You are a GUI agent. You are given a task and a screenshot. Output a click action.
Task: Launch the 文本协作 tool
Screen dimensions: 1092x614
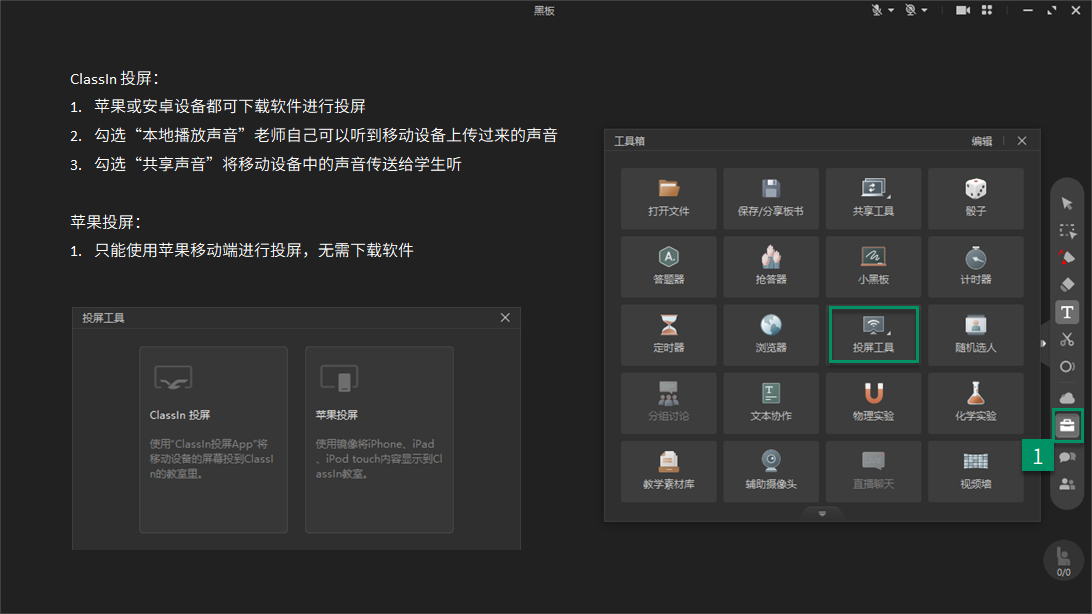(771, 403)
